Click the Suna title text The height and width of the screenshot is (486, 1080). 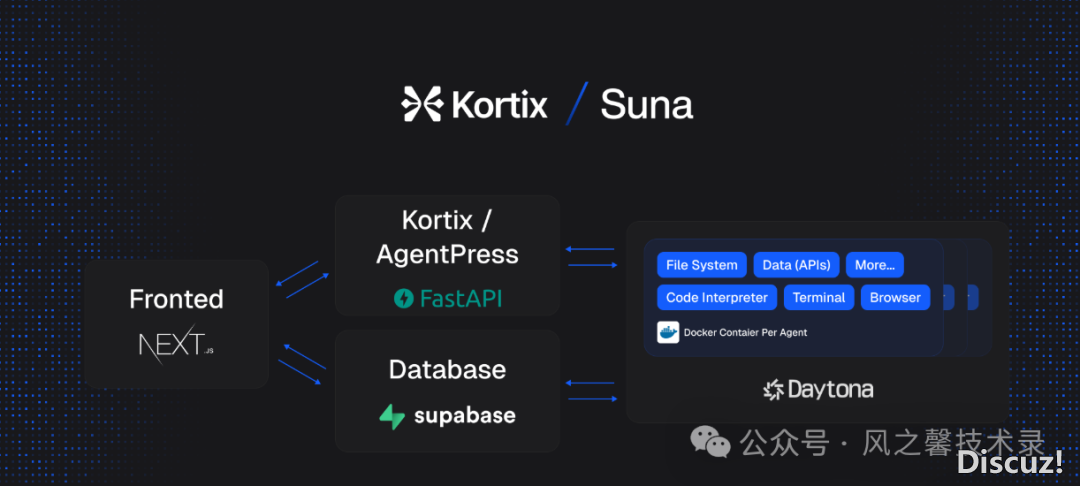(x=646, y=105)
